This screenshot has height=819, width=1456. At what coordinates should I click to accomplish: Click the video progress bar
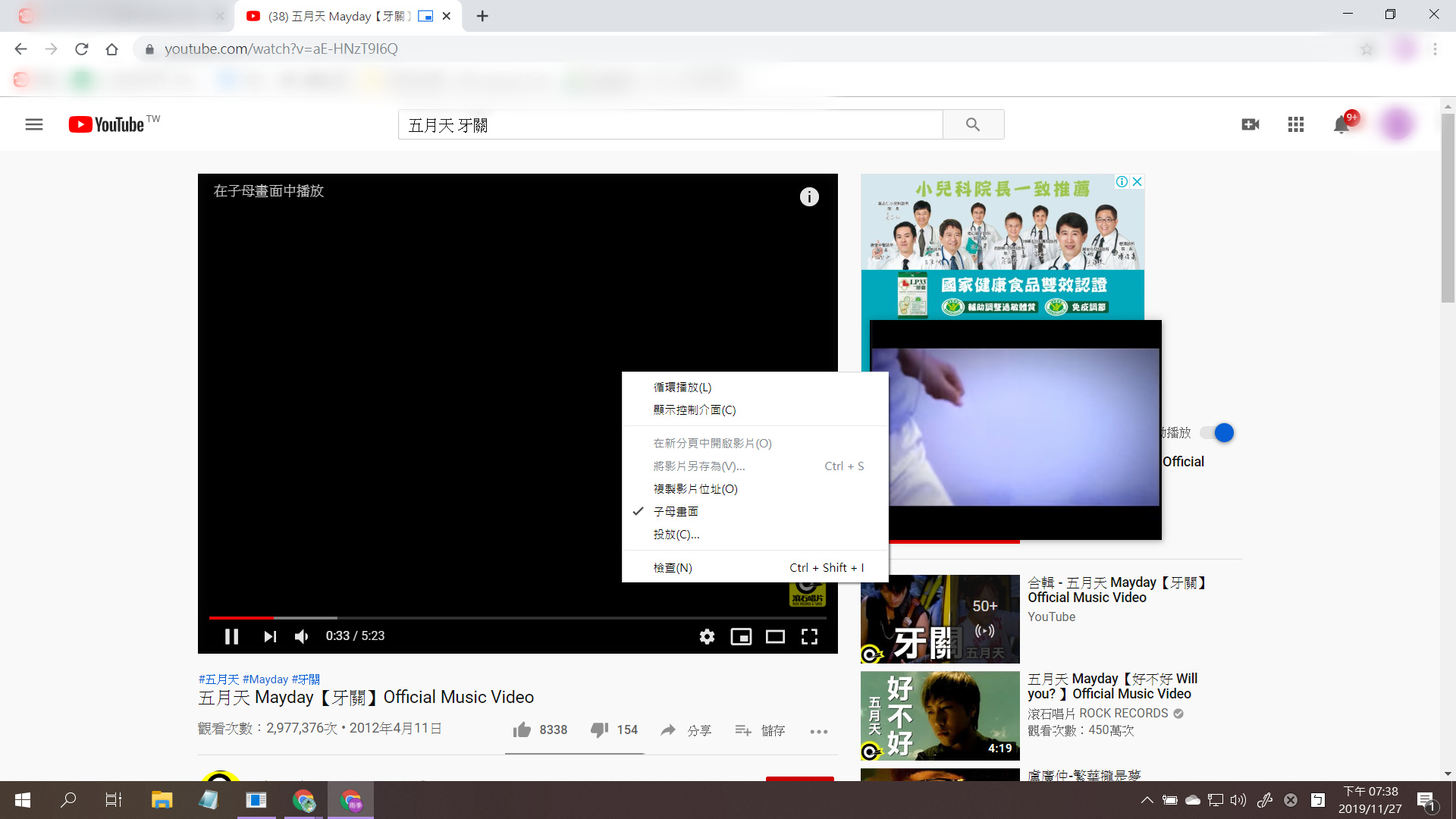pyautogui.click(x=517, y=618)
